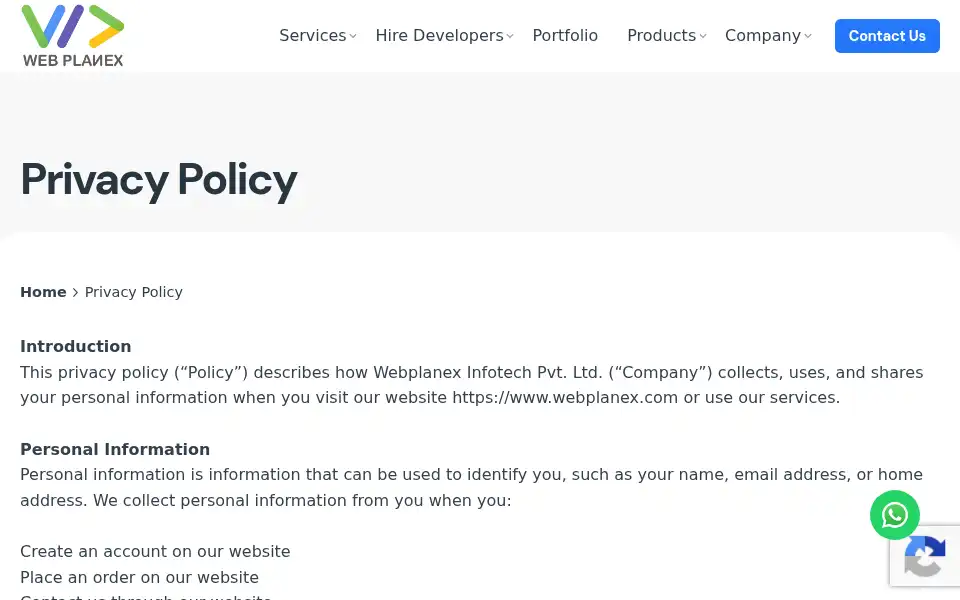Screen dimensions: 960x600
Task: Click the reCAPTCHA badge icon
Action: (924, 556)
